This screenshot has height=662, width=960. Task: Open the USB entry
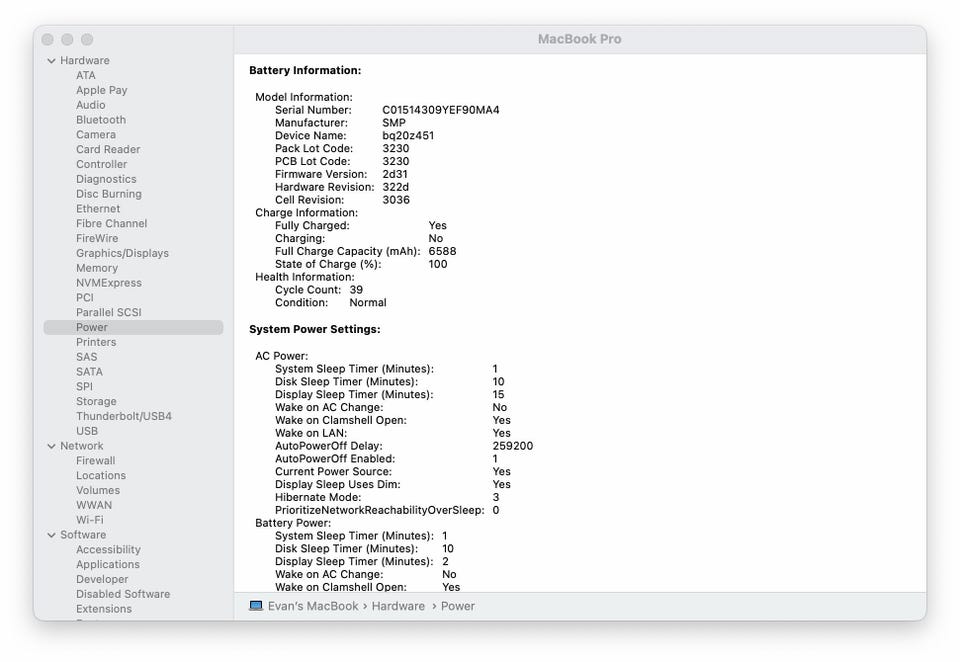(x=87, y=431)
